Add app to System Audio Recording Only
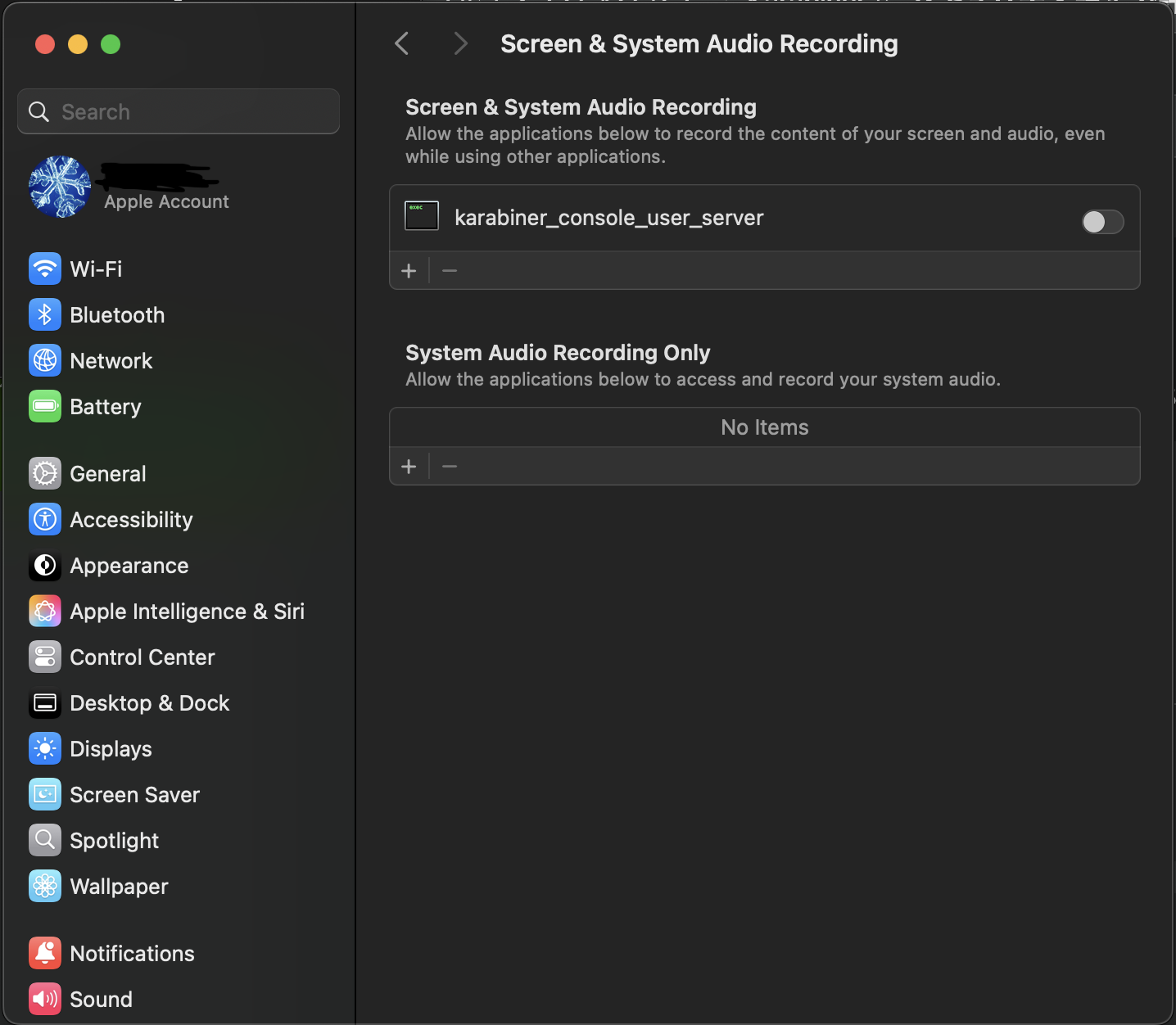Viewport: 1176px width, 1025px height. [409, 467]
